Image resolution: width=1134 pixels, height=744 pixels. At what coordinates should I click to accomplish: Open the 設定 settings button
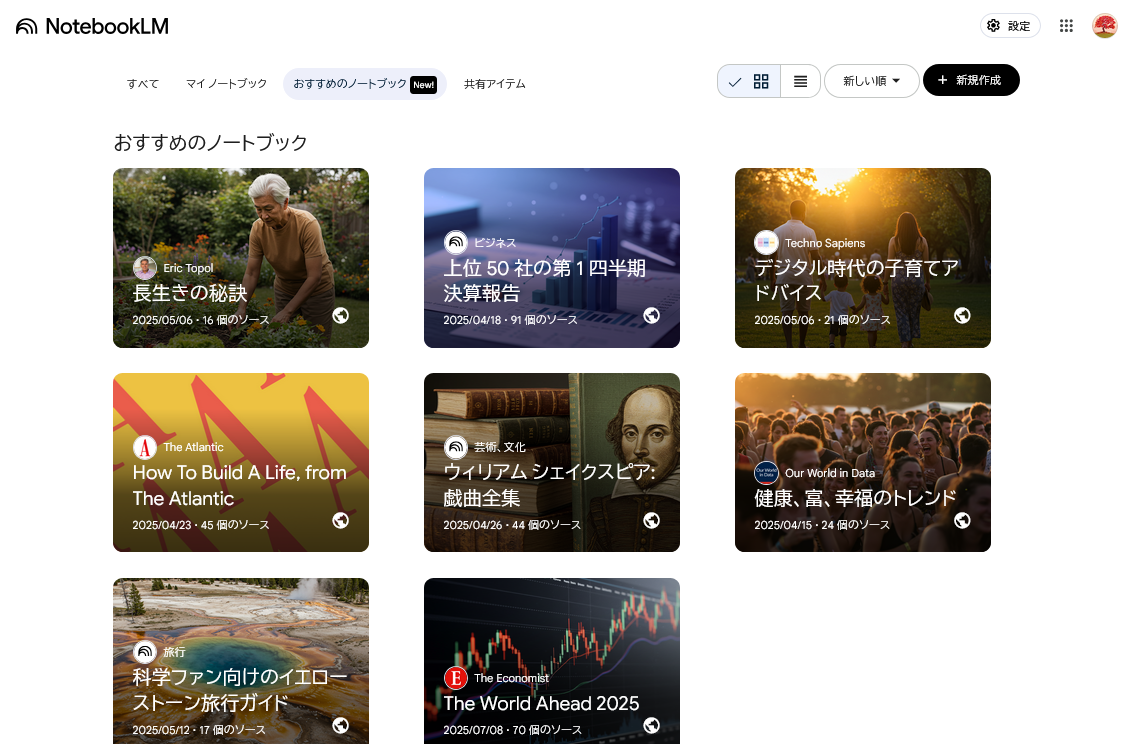pos(1009,26)
